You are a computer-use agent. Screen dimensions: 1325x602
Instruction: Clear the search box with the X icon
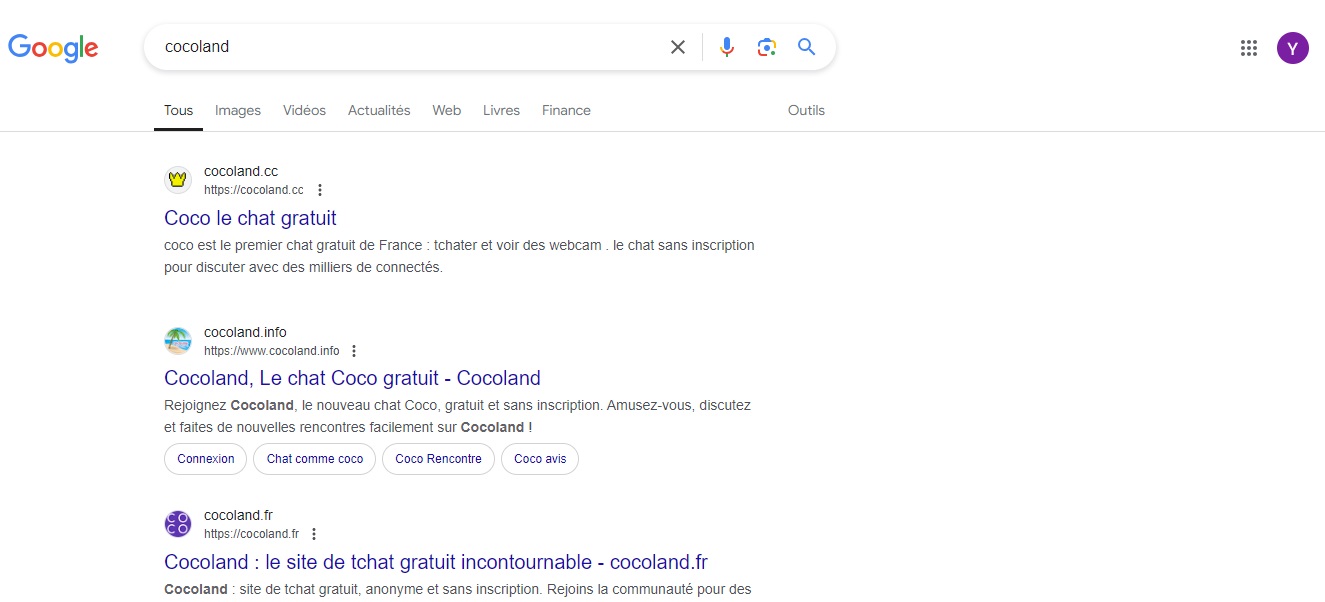[x=678, y=47]
